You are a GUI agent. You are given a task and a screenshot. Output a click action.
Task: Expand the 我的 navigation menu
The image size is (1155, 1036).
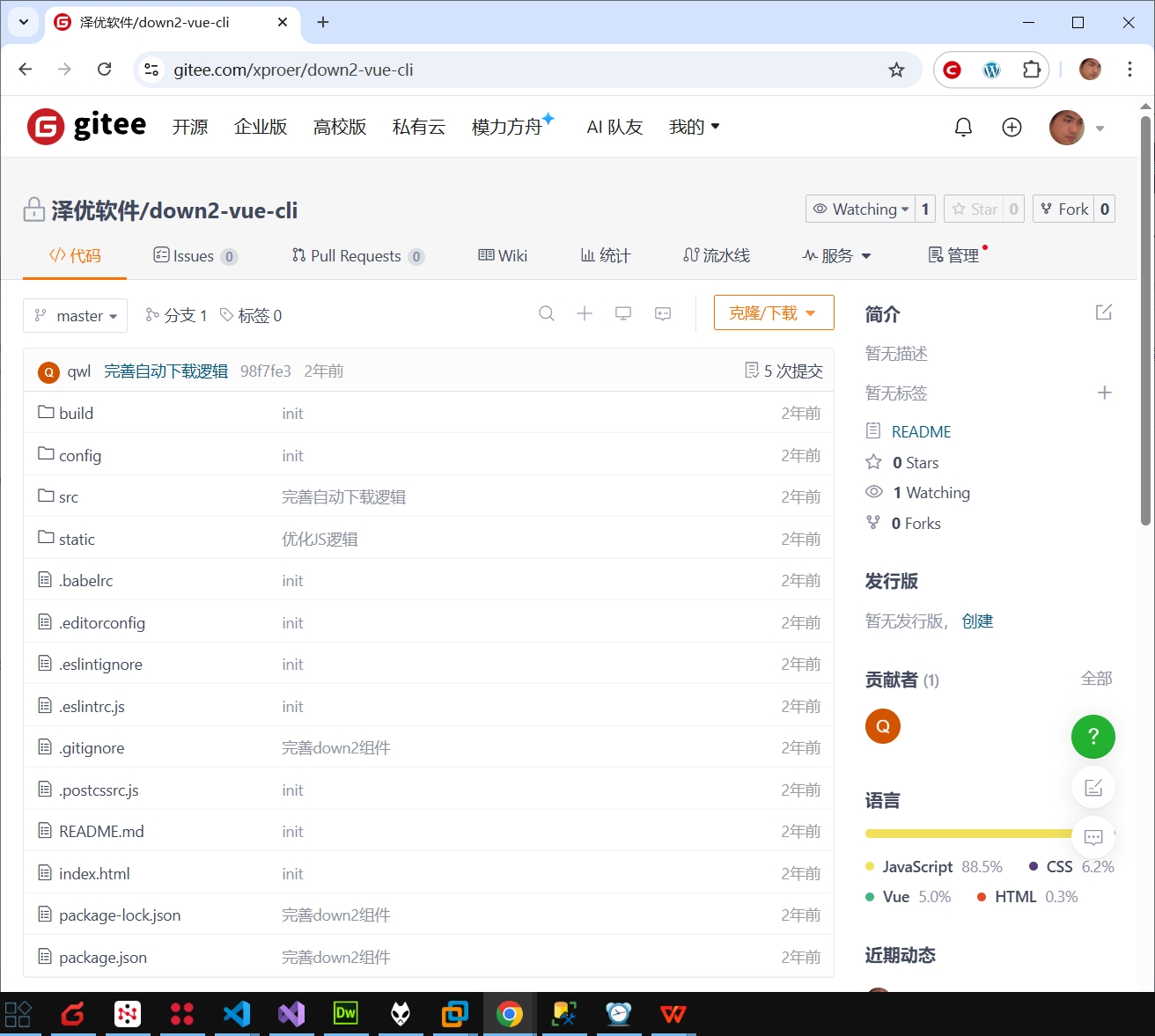point(694,128)
